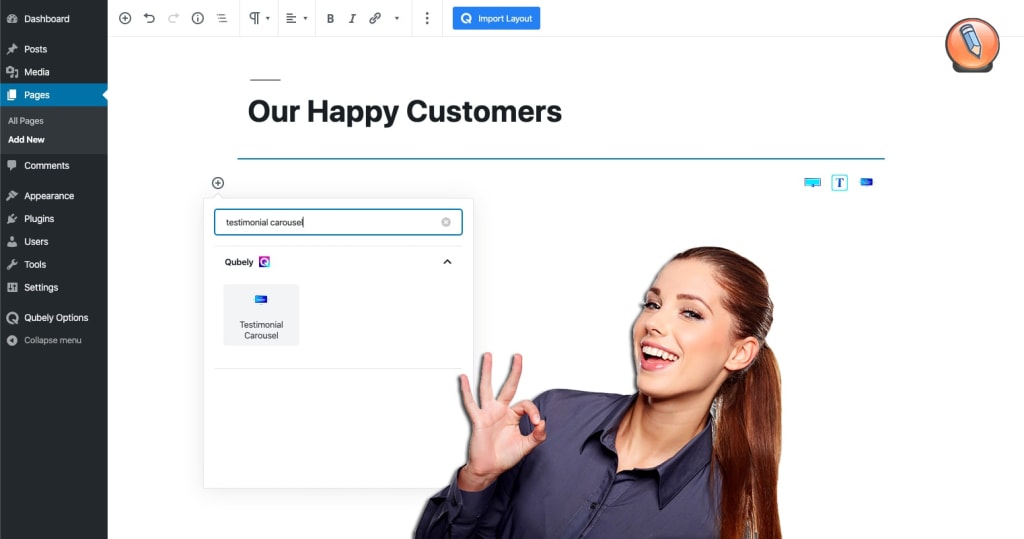Viewport: 1024px width, 539px height.
Task: Click the orange pencil round icon
Action: [972, 44]
